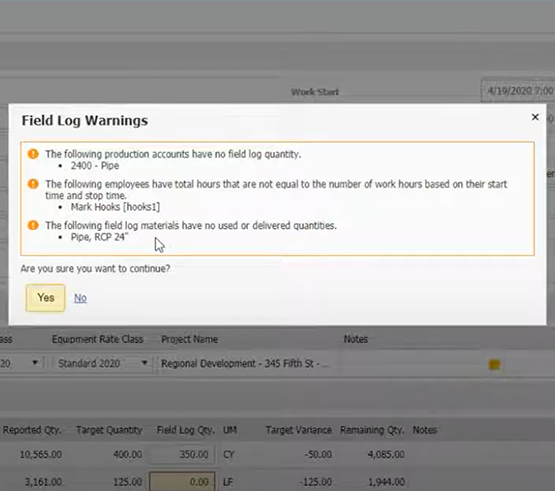This screenshot has height=491, width=555.
Task: Click the Remaining Qty. column header
Action: (372, 430)
